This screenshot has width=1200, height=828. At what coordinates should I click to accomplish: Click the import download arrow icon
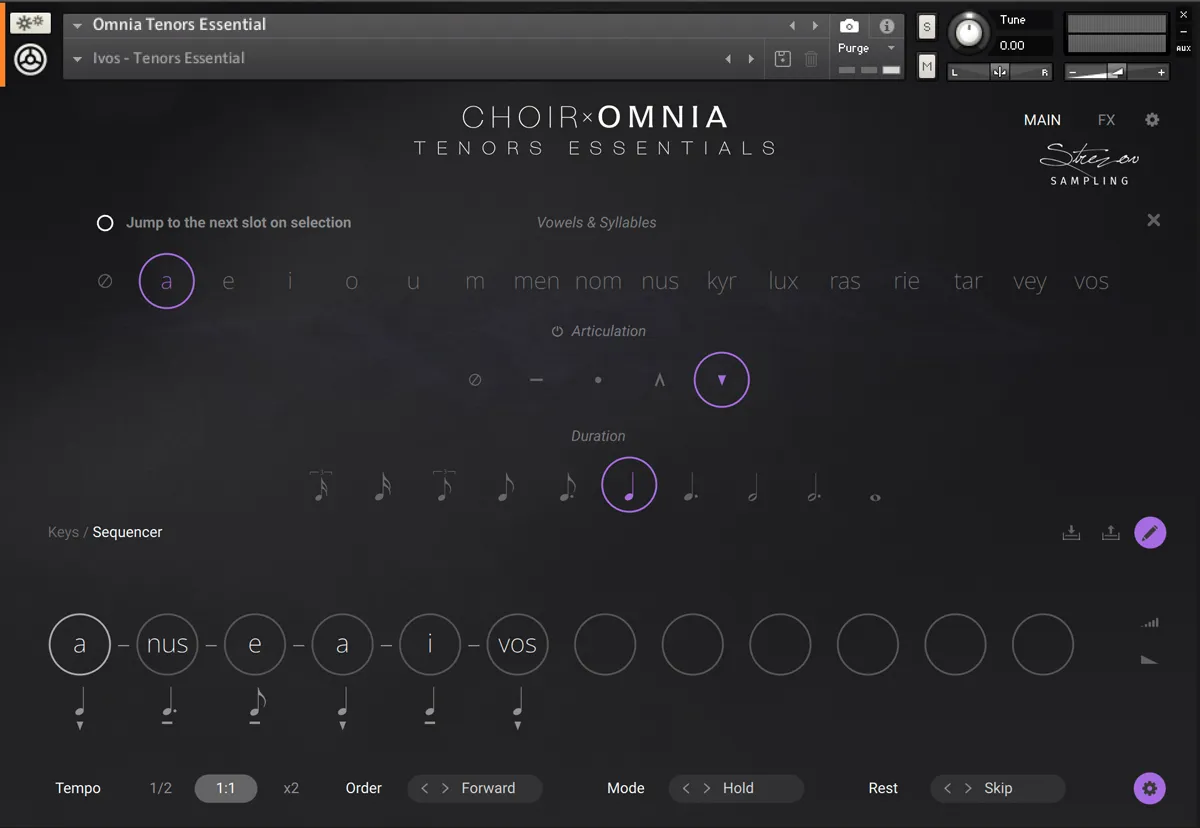click(1071, 533)
